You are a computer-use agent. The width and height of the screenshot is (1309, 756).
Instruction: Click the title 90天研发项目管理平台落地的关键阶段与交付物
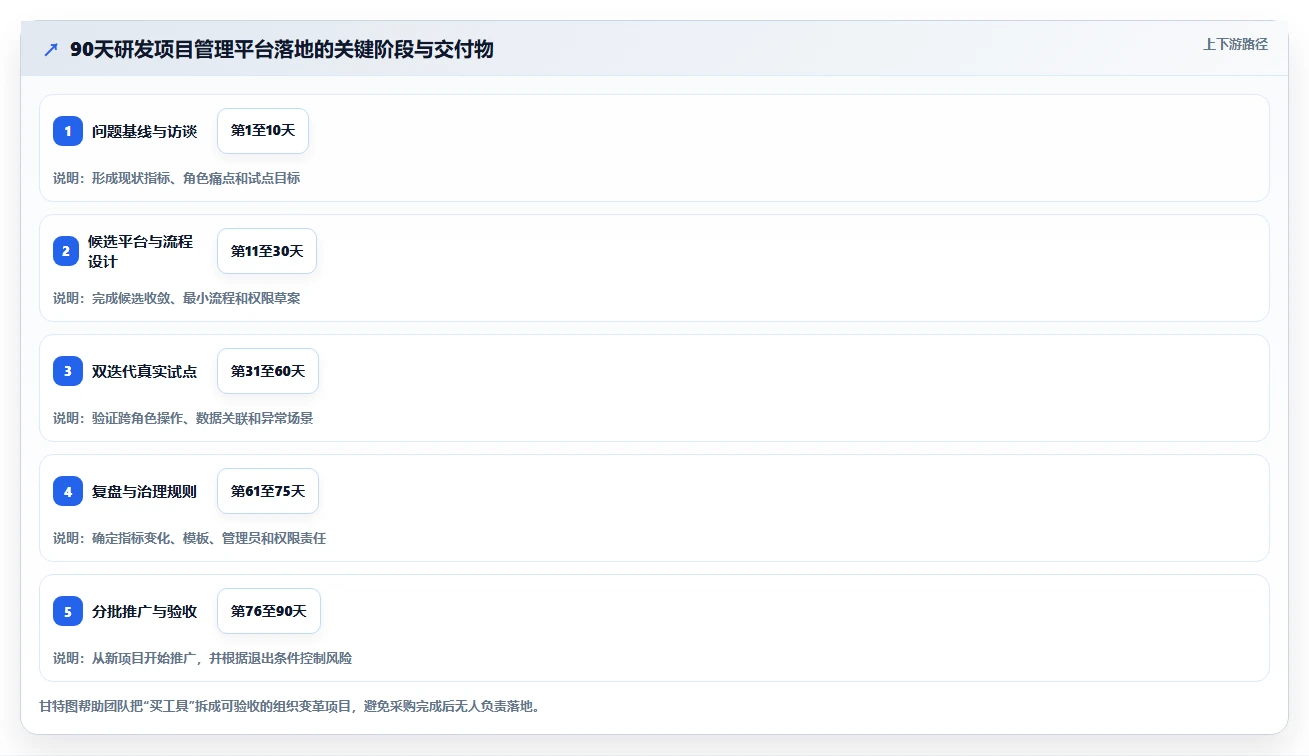282,49
